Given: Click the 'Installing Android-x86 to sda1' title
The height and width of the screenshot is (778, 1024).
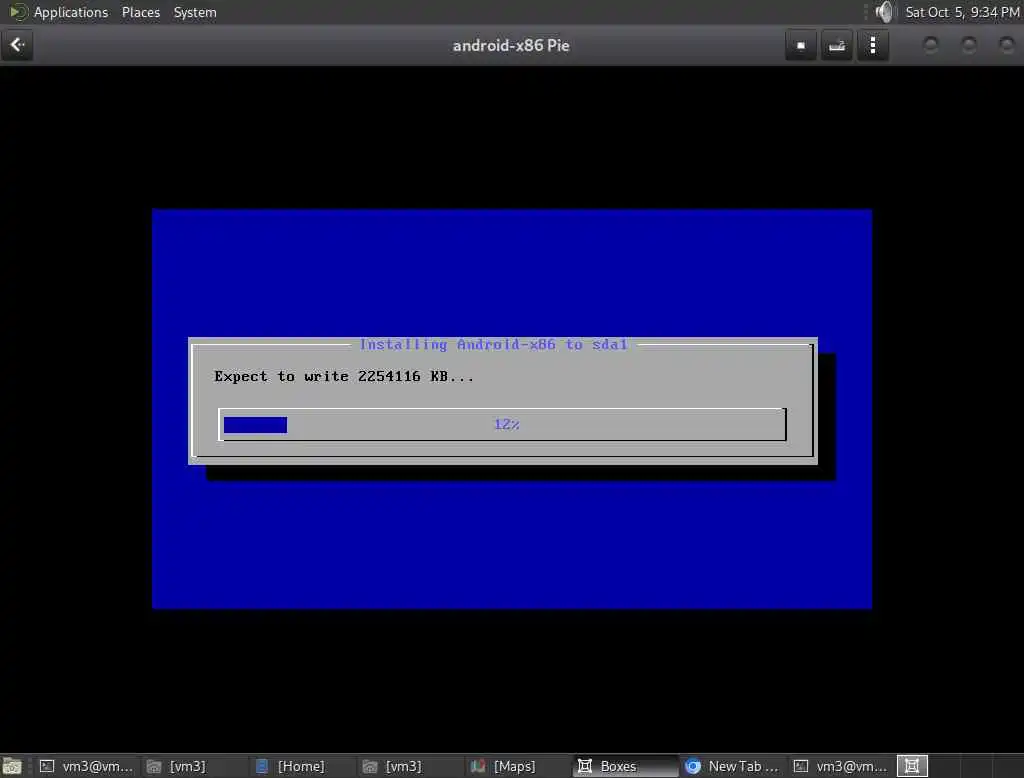Looking at the screenshot, I should click(x=493, y=344).
